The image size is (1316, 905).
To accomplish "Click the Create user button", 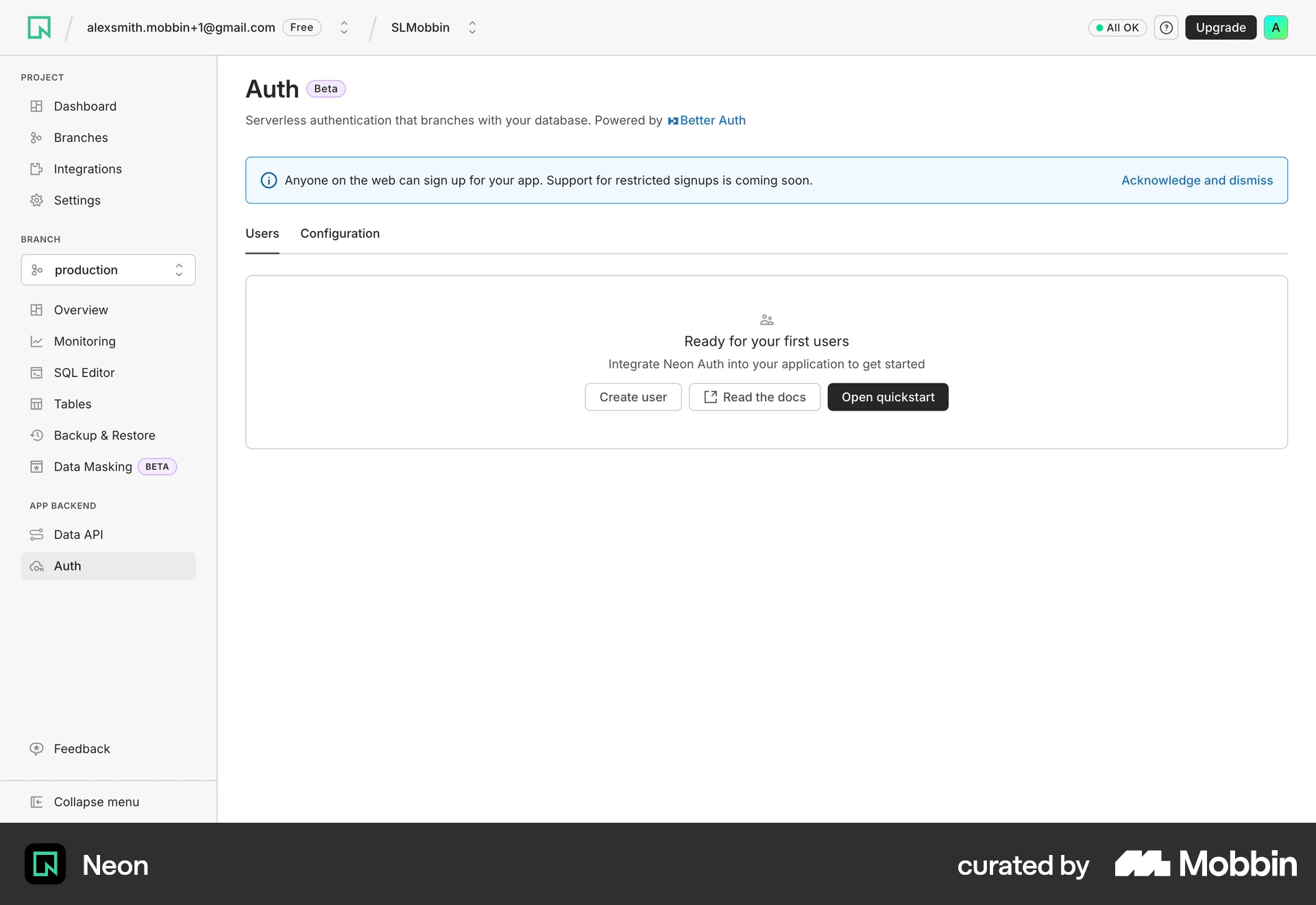I will point(633,397).
